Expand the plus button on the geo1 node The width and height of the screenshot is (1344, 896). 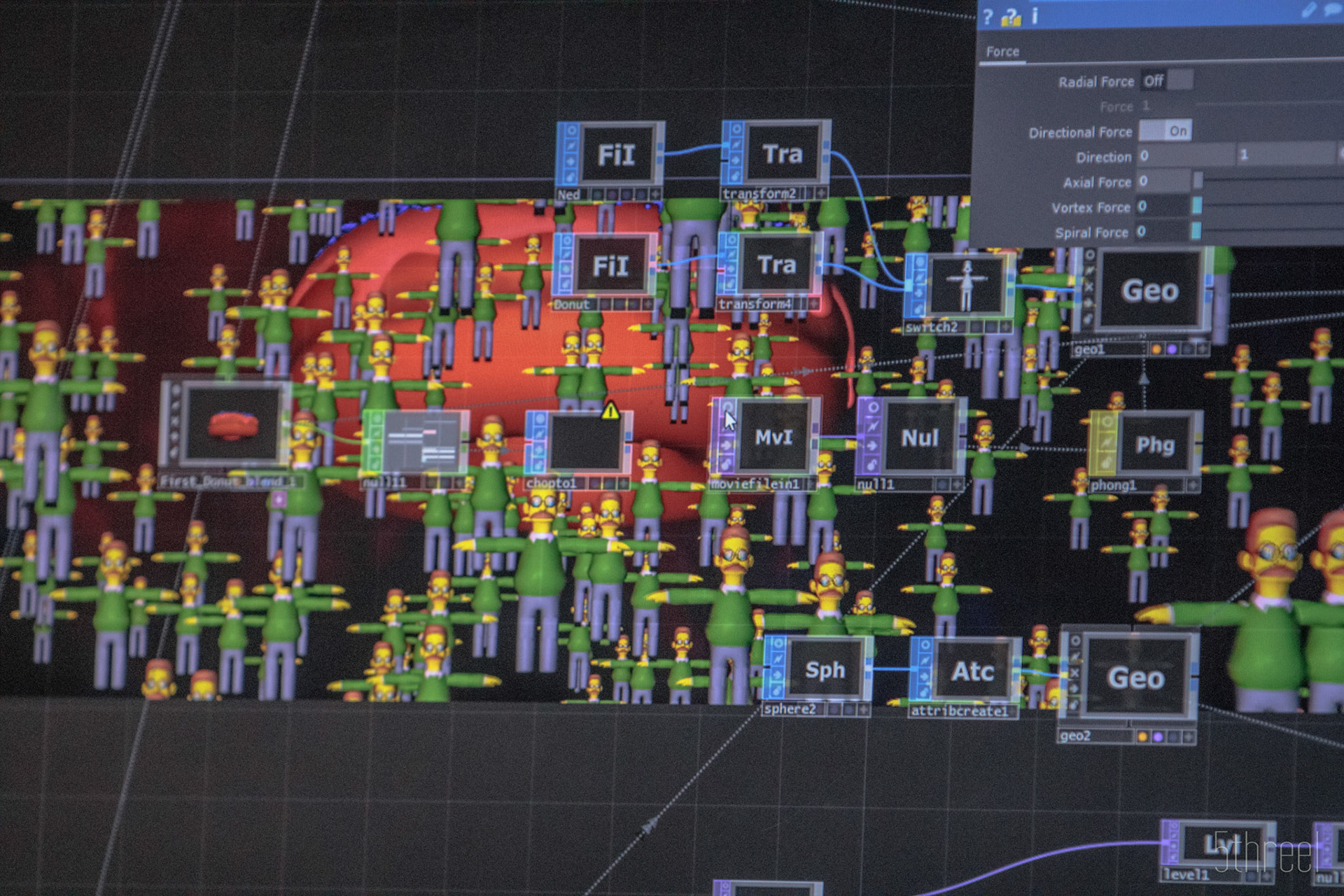[1202, 349]
